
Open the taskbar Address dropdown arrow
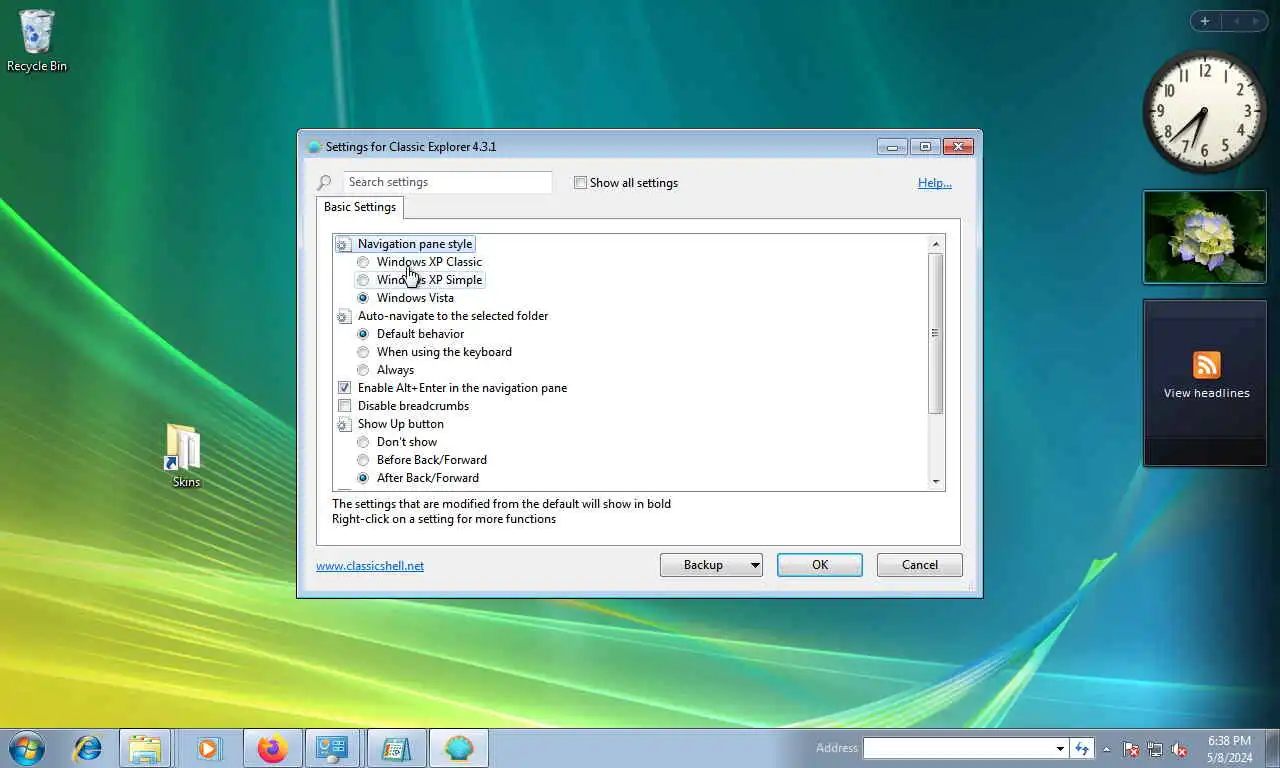pos(1060,748)
